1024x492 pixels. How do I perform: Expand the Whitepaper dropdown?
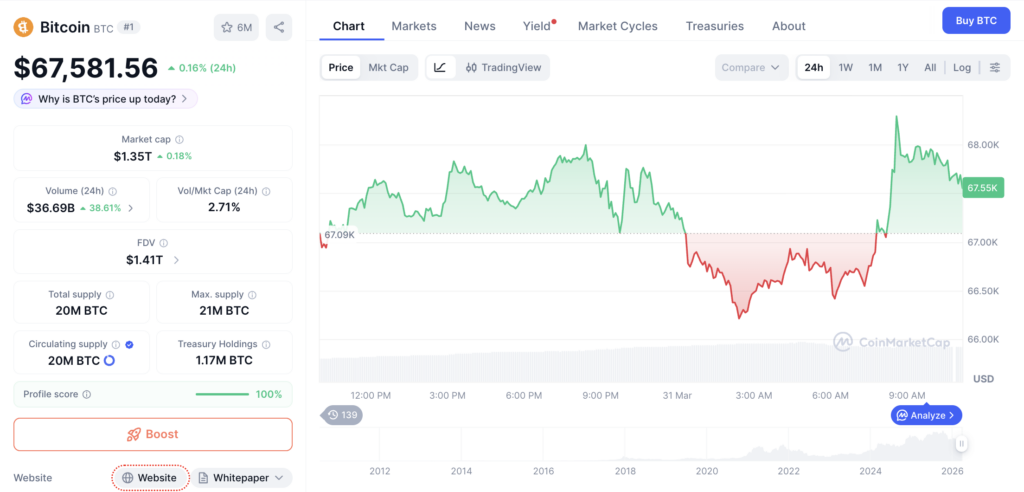(x=242, y=478)
